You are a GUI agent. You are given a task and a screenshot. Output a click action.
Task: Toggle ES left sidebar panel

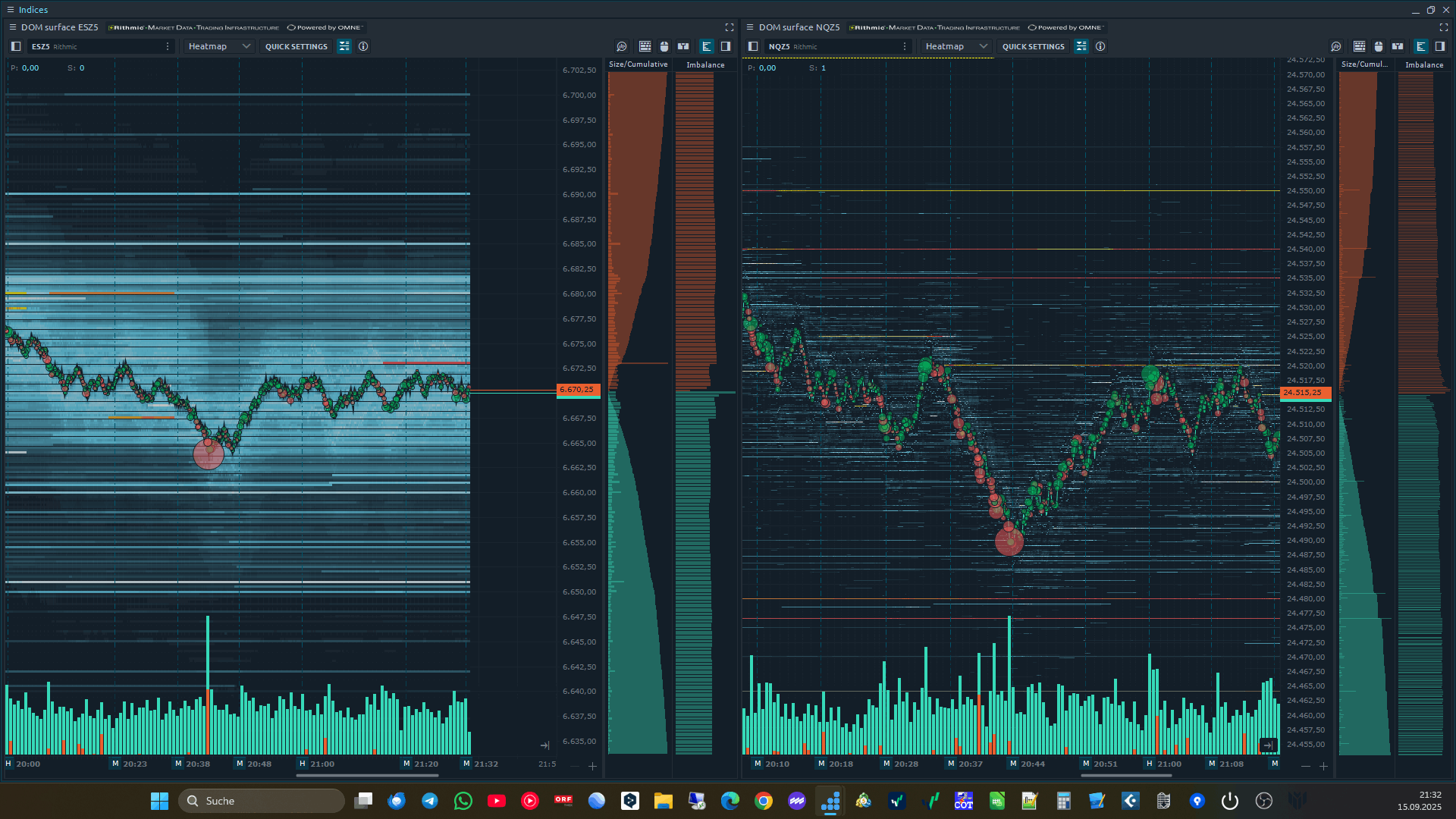(16, 46)
